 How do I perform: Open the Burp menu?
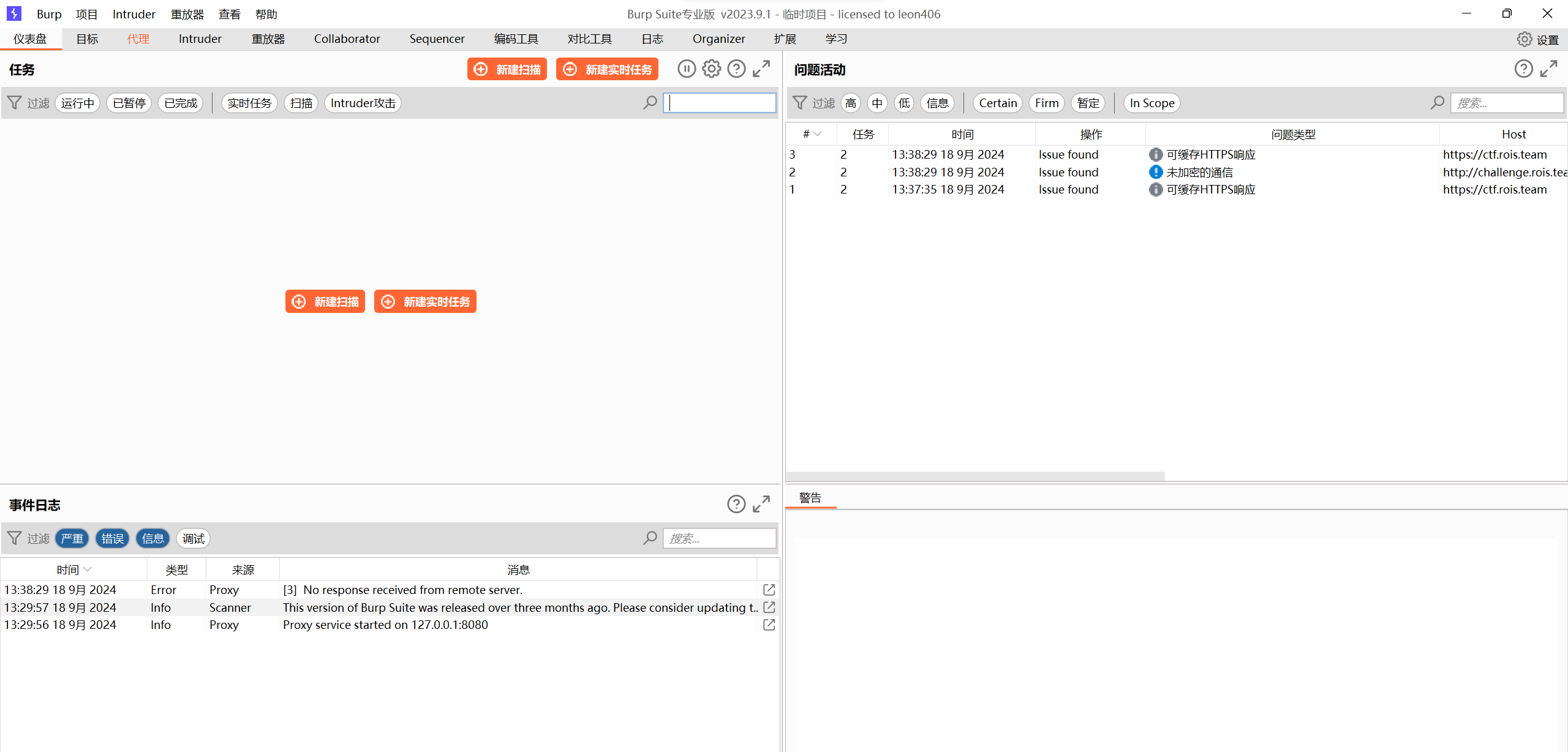coord(49,14)
